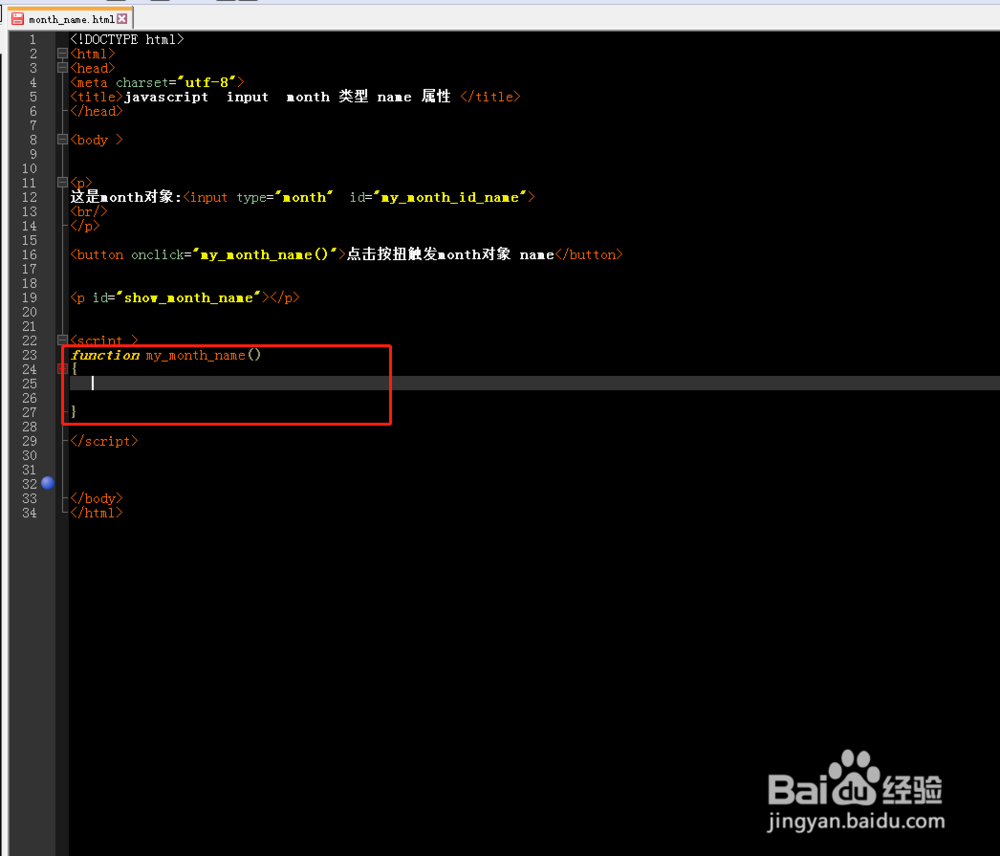Click the </script> closing tag

(x=104, y=441)
